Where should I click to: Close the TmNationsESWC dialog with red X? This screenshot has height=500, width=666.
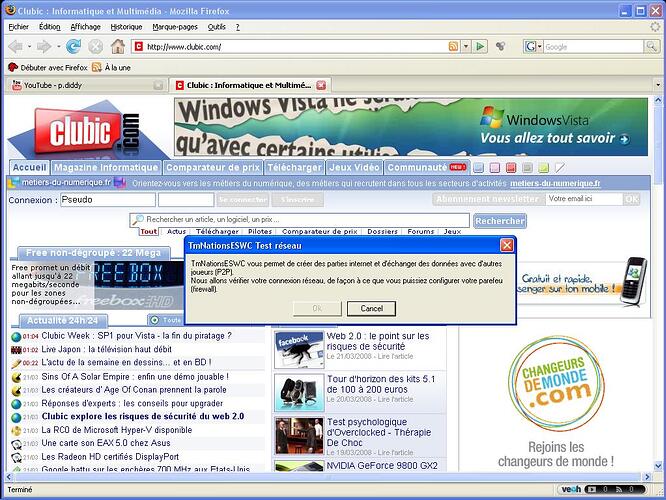(x=506, y=244)
